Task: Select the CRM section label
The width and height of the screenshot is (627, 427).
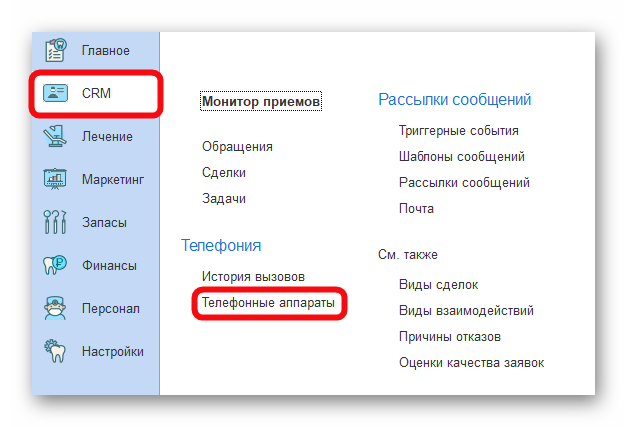Action: tap(96, 93)
